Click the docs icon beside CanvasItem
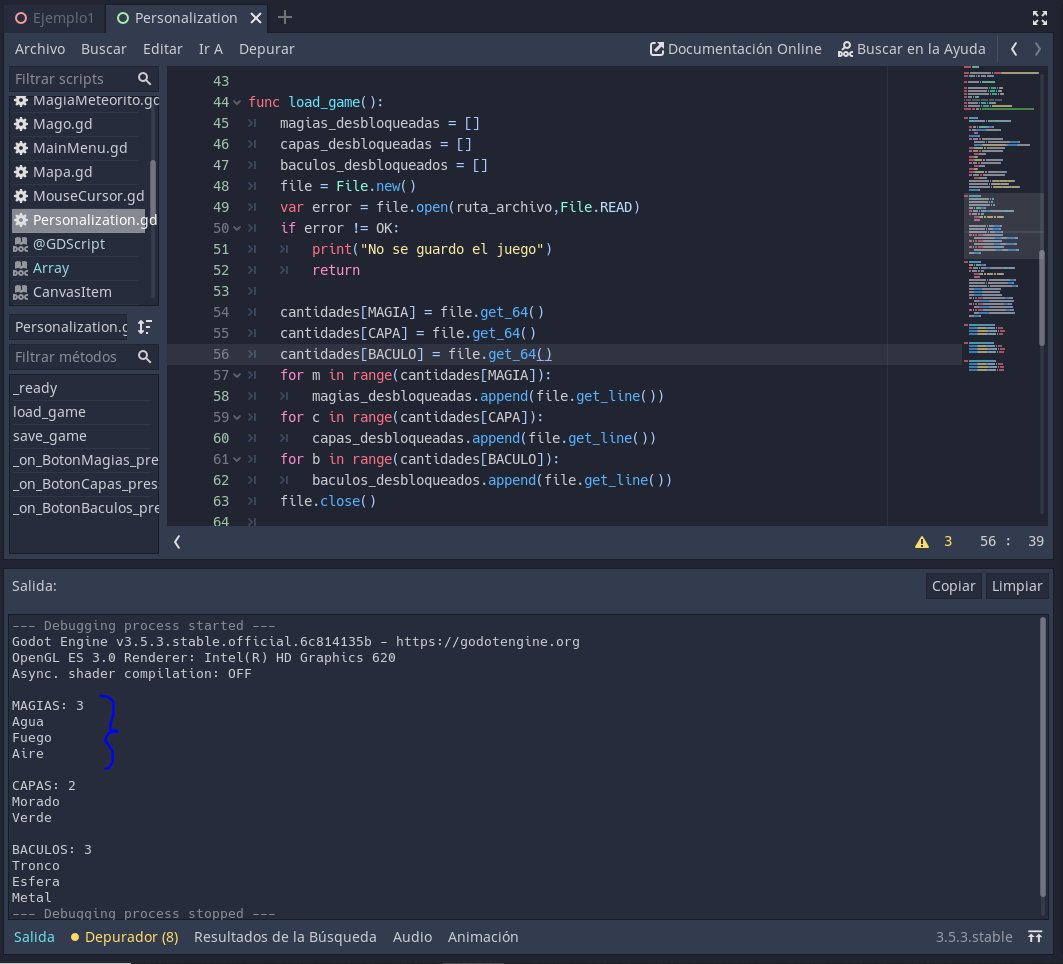 [x=21, y=292]
